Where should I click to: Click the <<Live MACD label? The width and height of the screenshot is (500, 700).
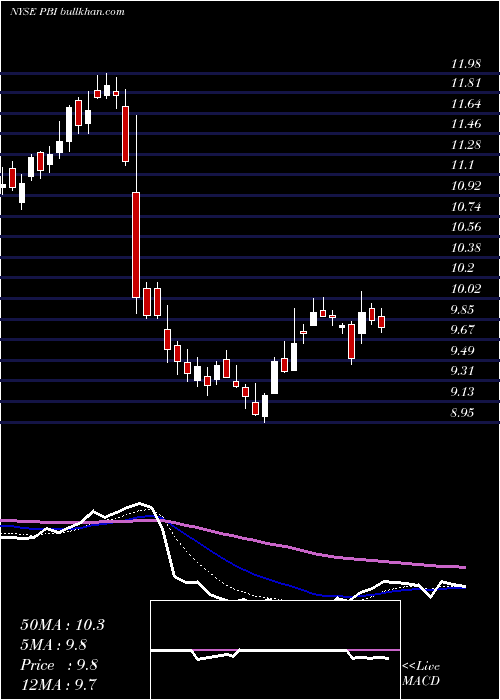[421, 674]
